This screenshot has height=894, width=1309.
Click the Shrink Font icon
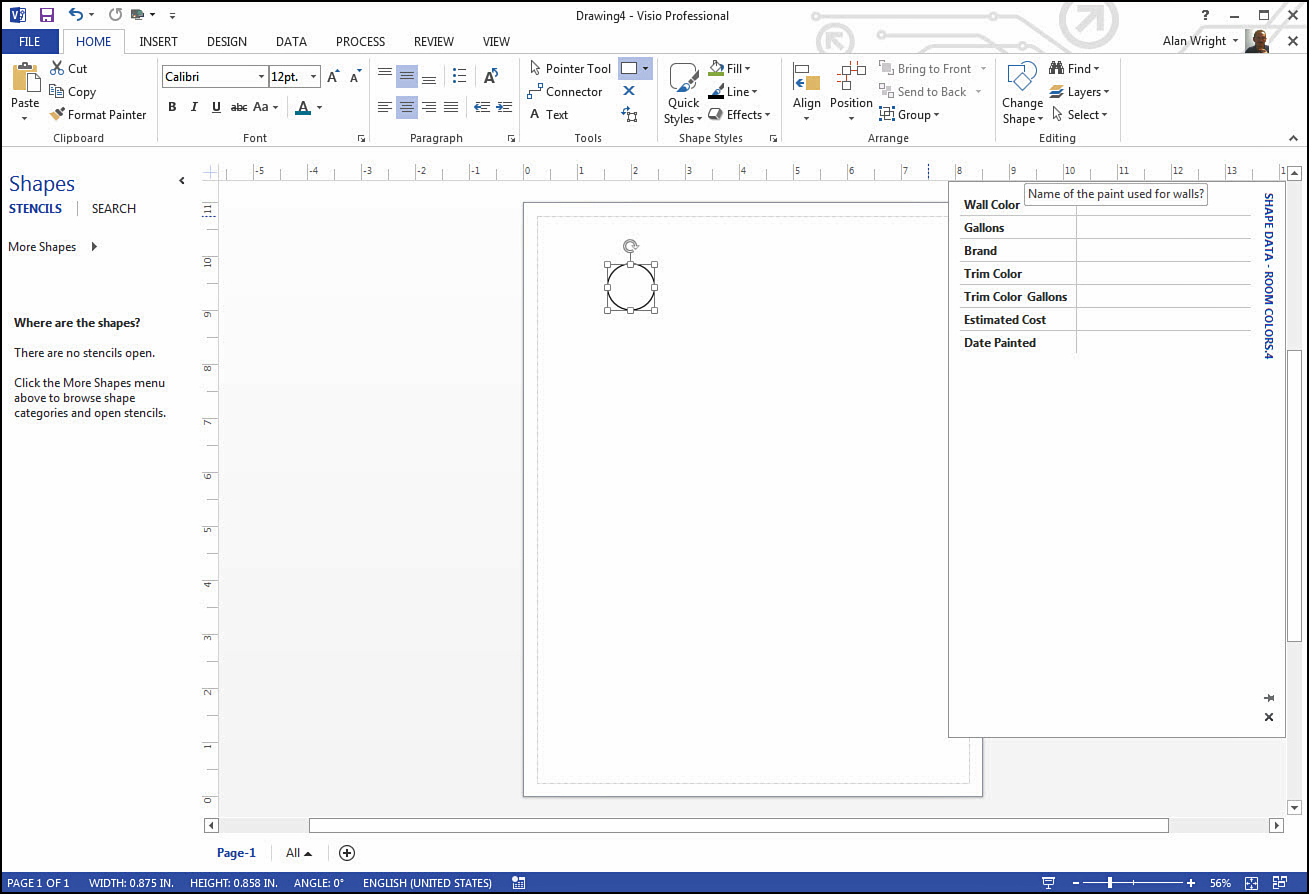355,77
